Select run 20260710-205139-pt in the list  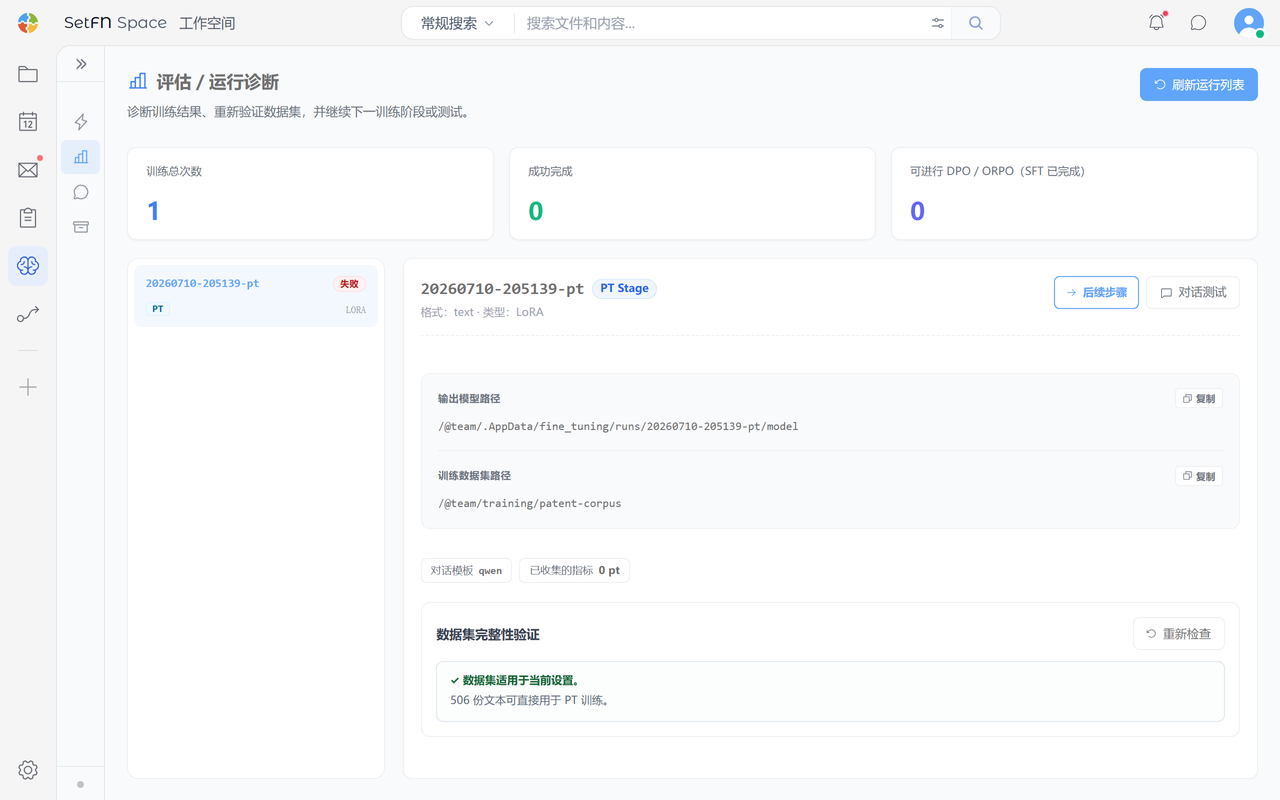coord(256,296)
